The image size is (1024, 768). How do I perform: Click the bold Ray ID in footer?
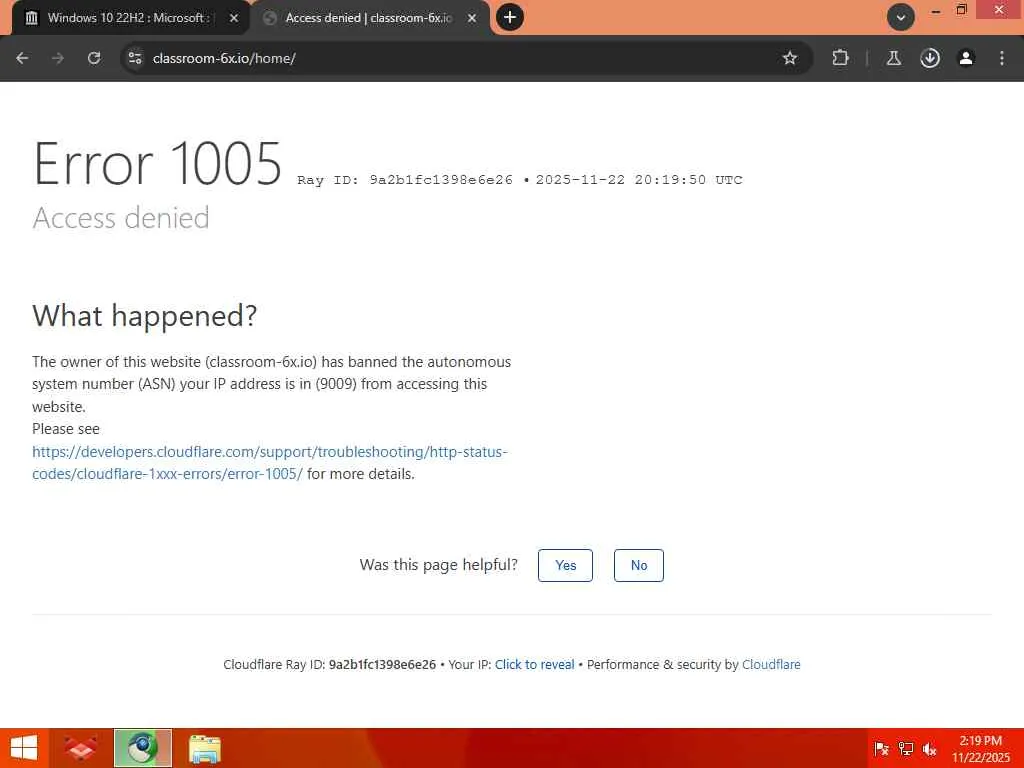(x=382, y=665)
